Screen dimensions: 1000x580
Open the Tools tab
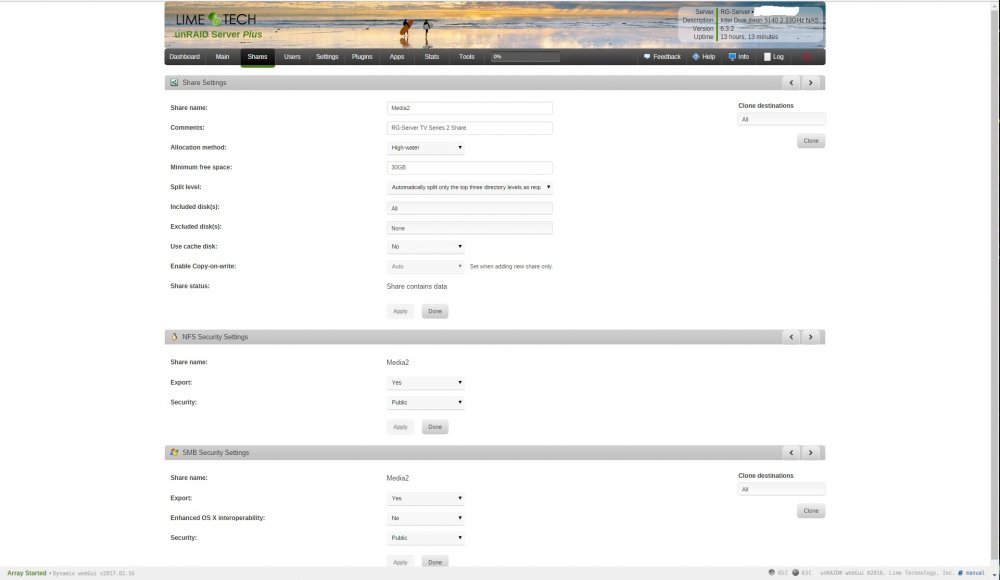coord(466,57)
